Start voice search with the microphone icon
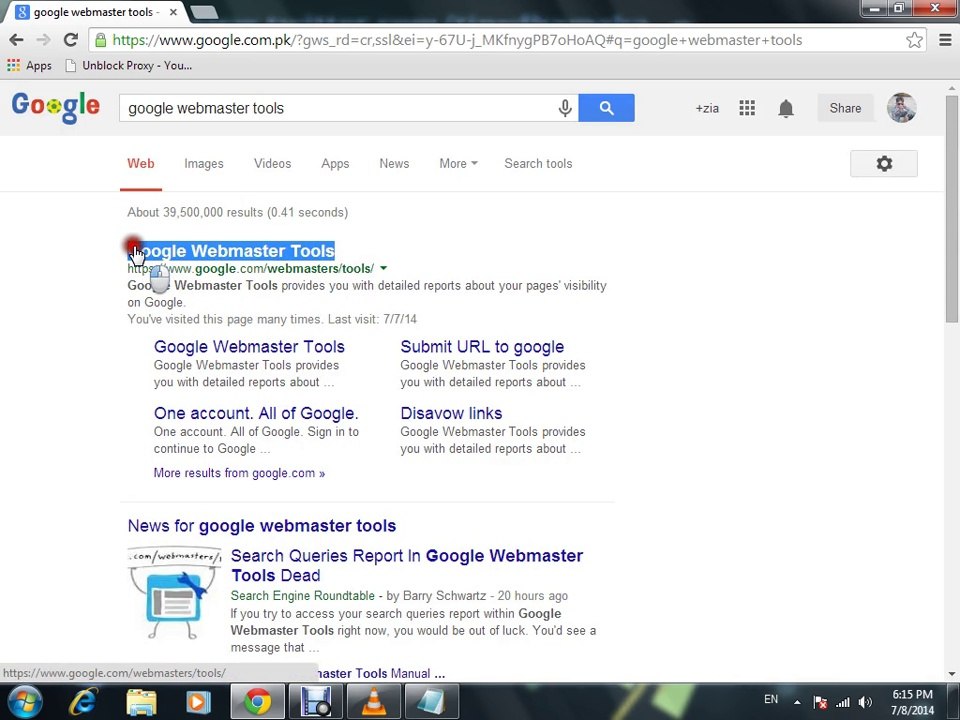The height and width of the screenshot is (720, 960). [565, 108]
